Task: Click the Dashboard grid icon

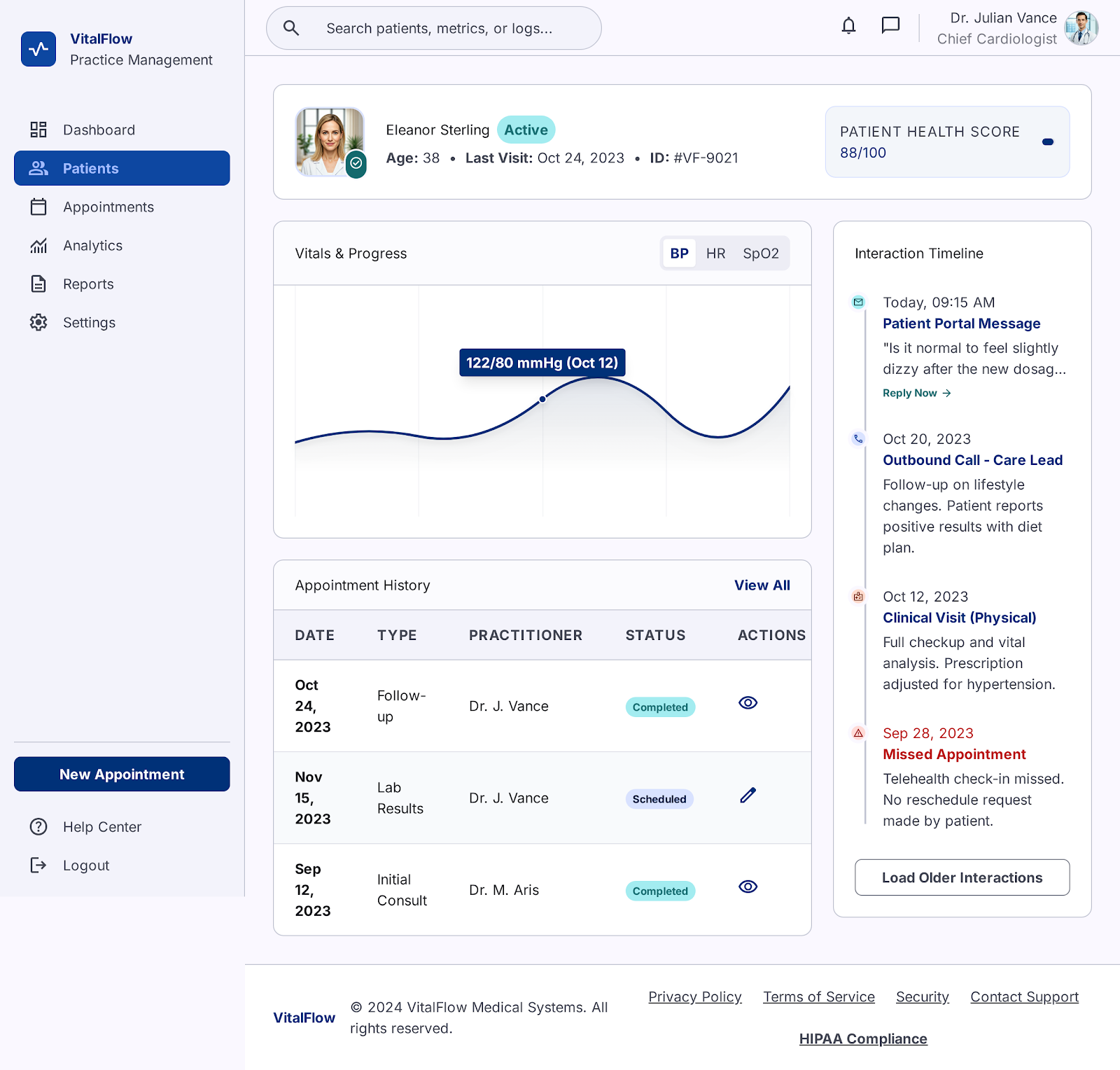Action: (38, 130)
